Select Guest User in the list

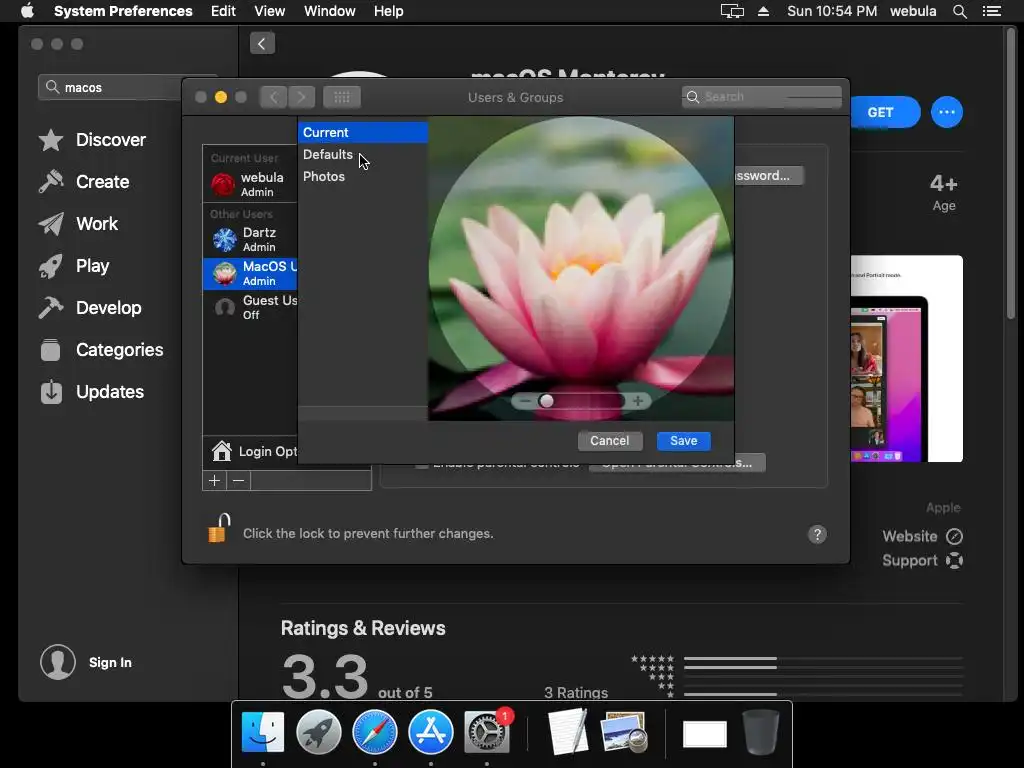[250, 308]
